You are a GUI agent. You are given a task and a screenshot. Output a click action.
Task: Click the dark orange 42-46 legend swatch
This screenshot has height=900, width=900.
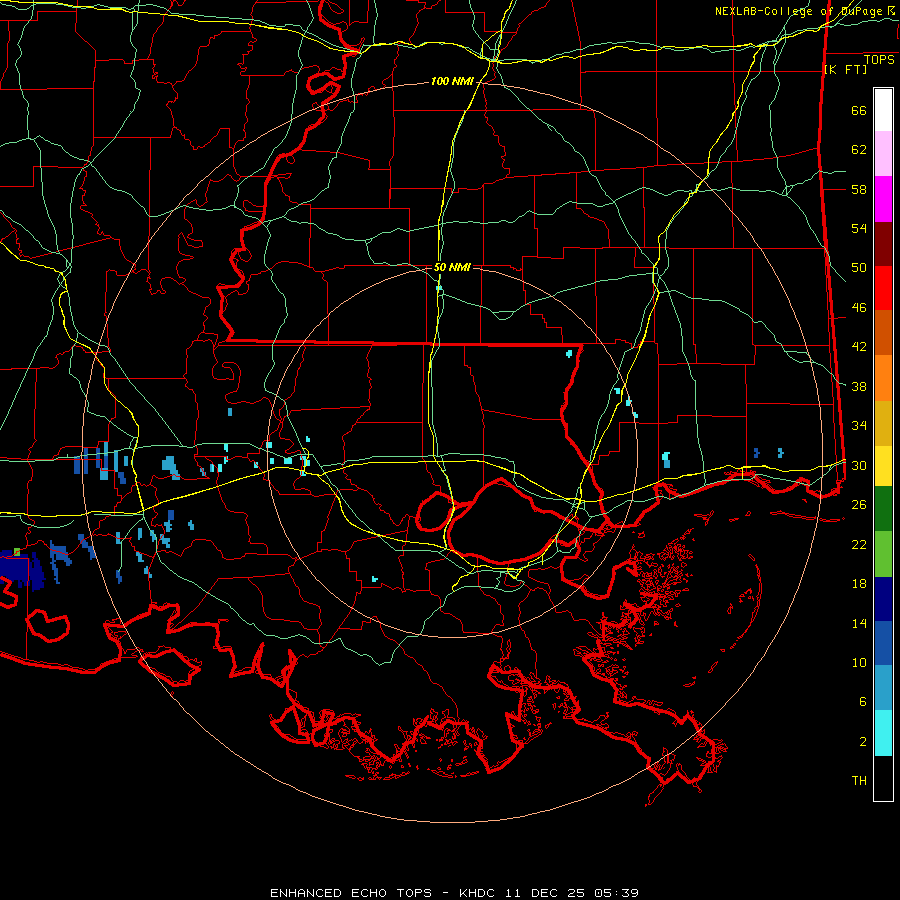tap(883, 332)
